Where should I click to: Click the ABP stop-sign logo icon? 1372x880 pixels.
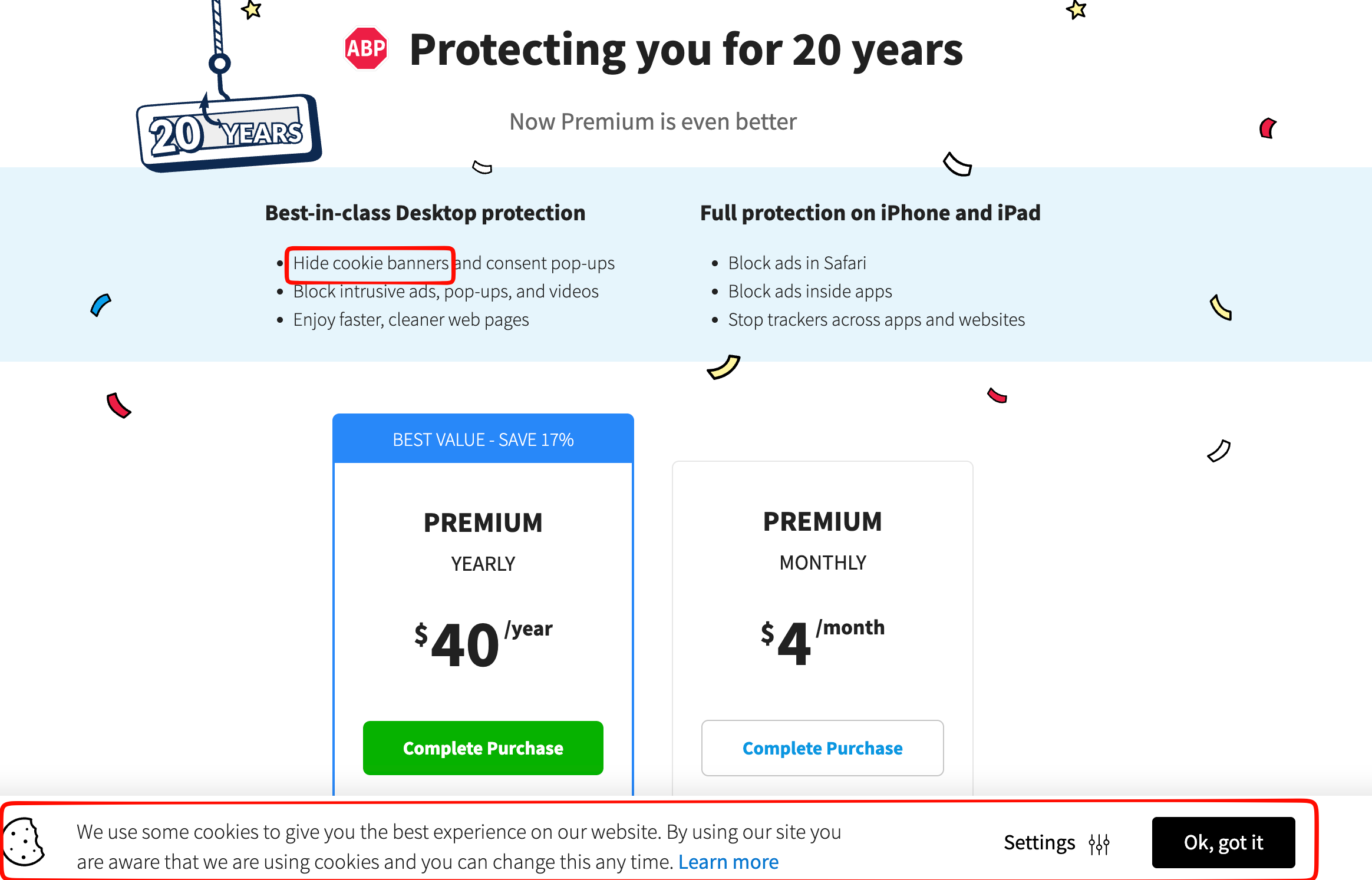[x=365, y=48]
